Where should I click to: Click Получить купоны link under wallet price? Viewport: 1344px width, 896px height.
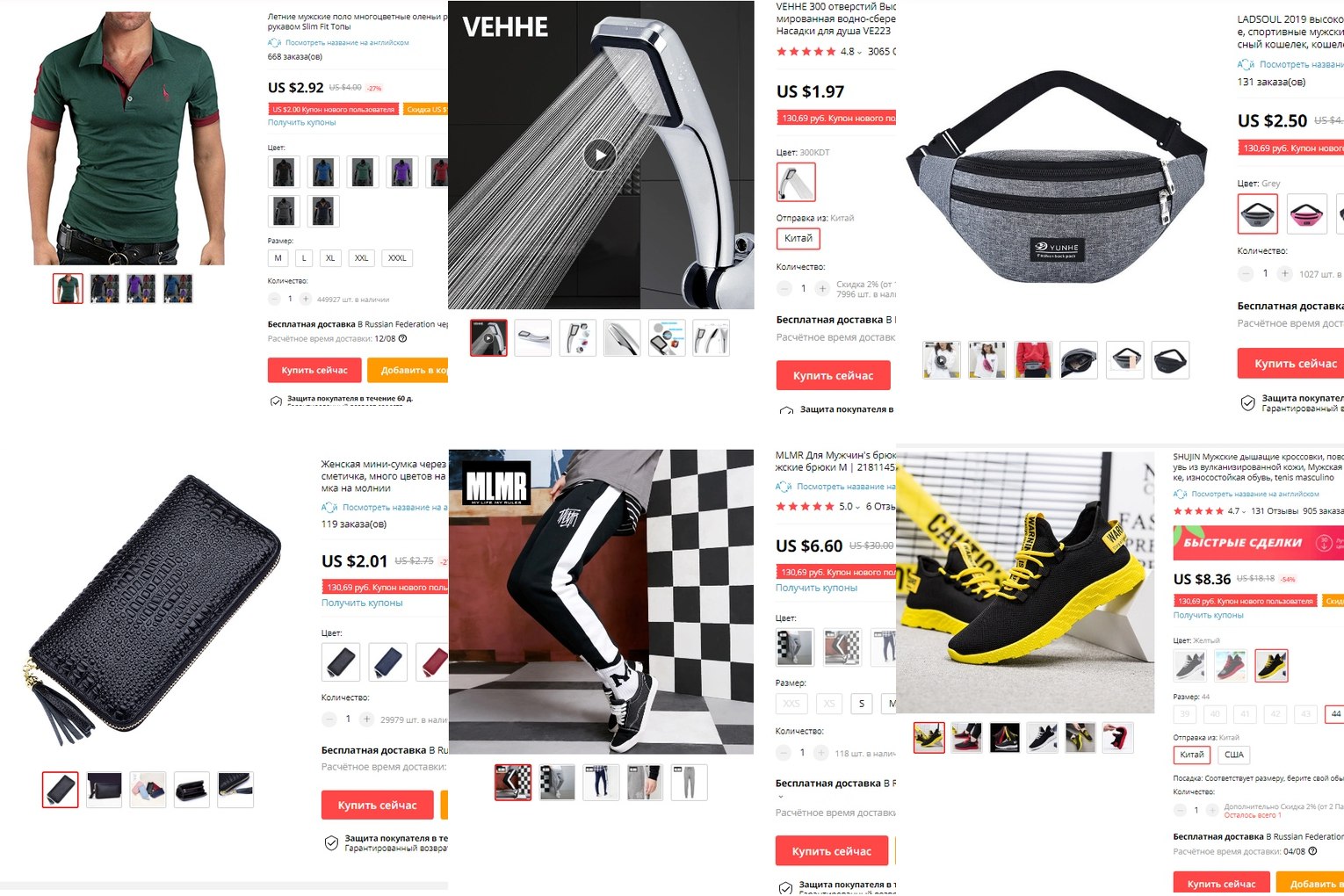click(x=362, y=603)
